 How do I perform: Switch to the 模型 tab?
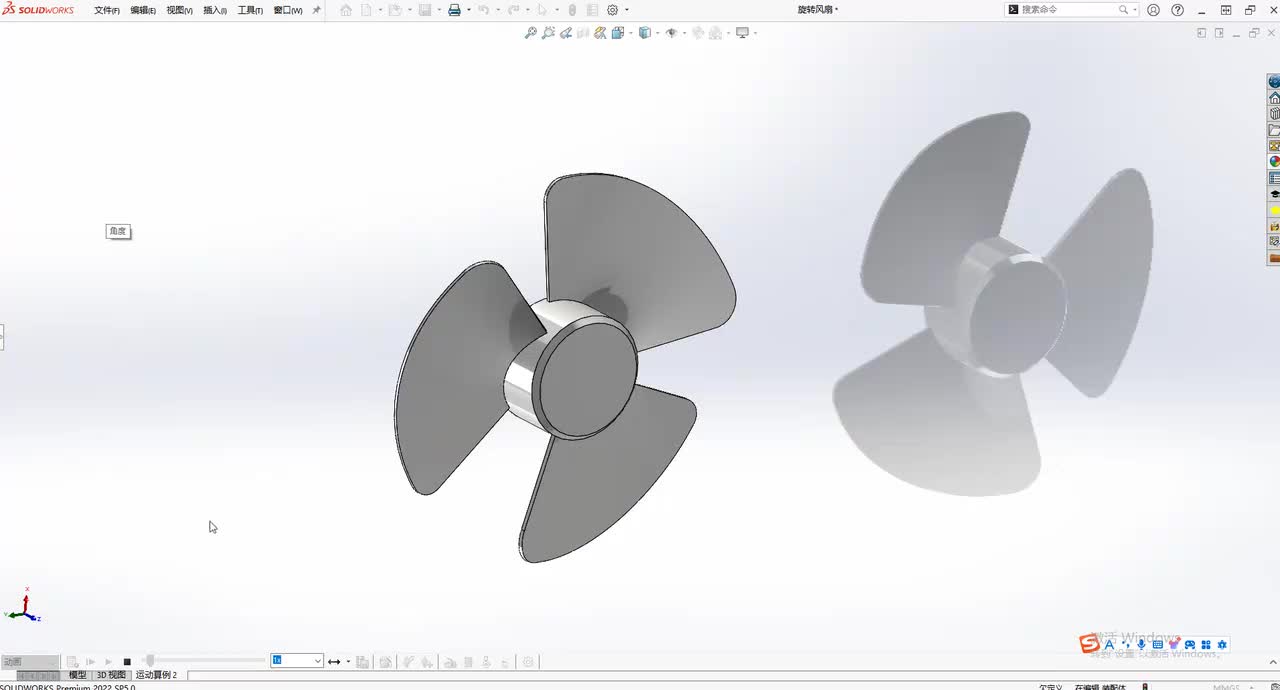tap(77, 675)
